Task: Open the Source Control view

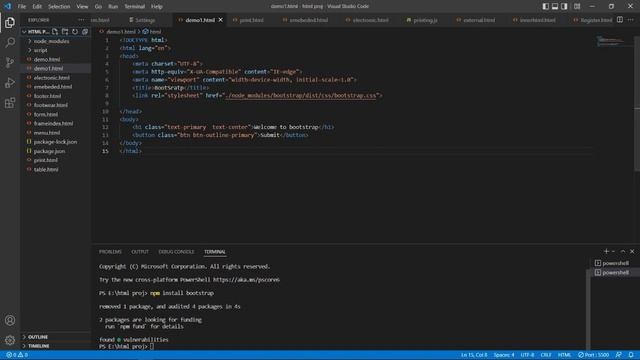Action: point(10,62)
